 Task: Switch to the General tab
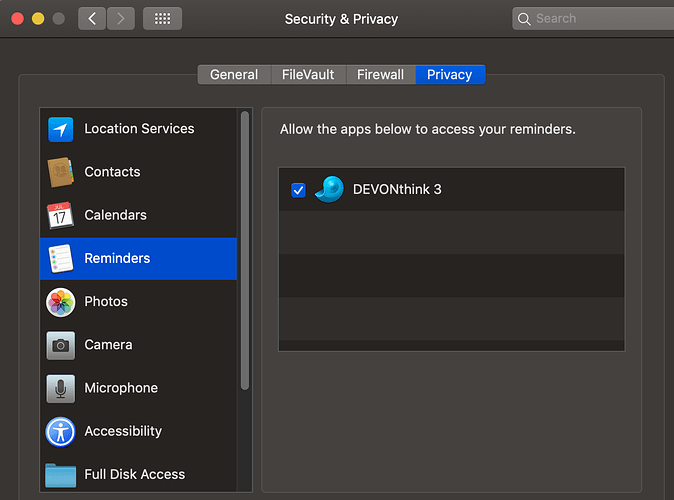(x=234, y=75)
